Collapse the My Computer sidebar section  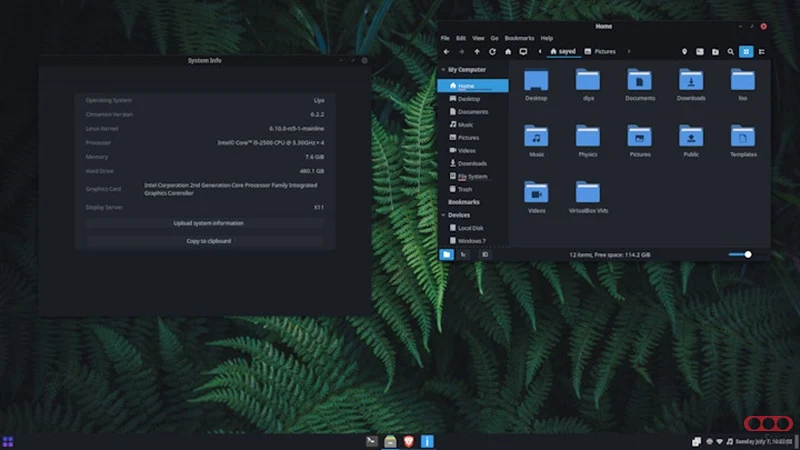tap(443, 70)
